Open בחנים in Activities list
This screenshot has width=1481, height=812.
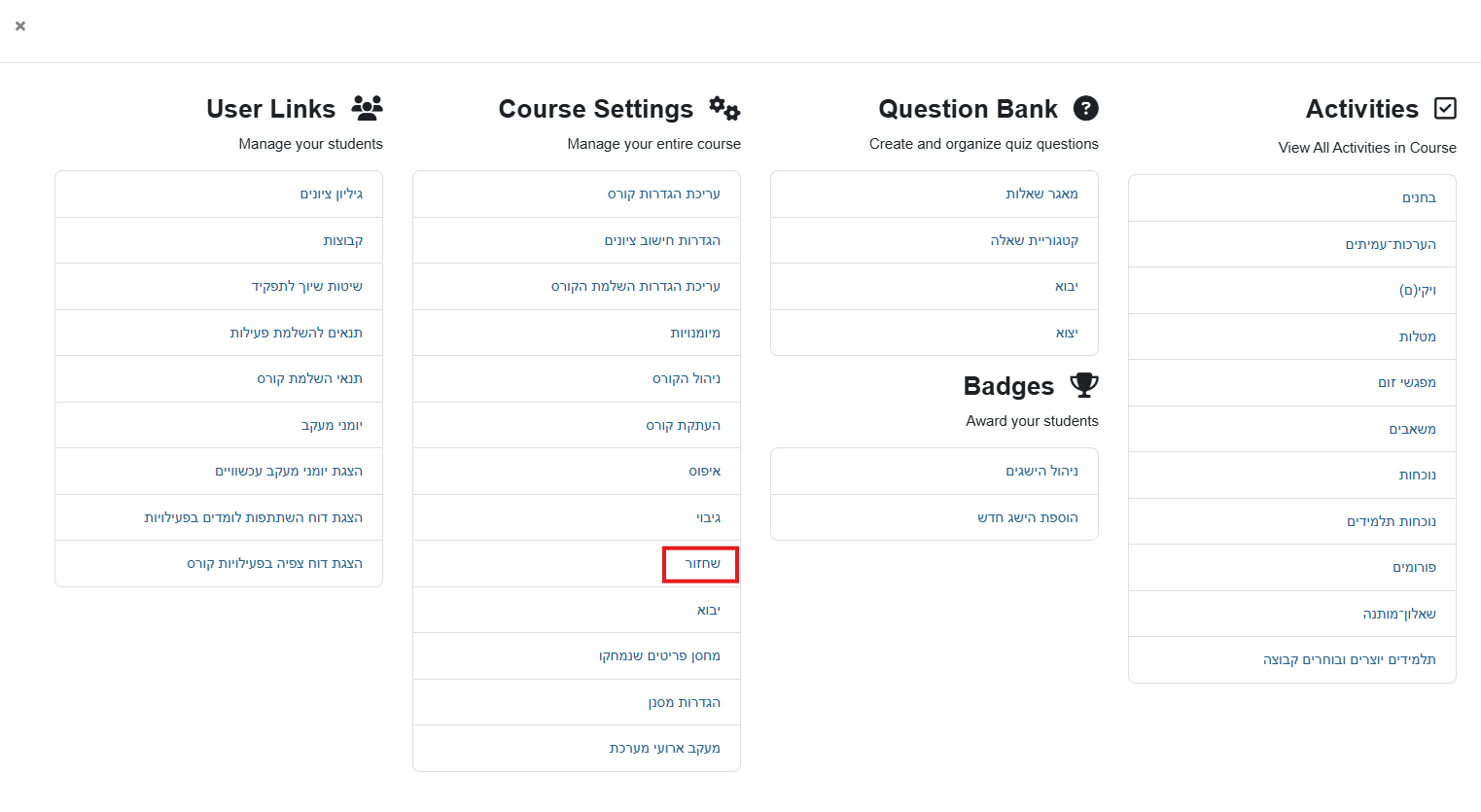click(1419, 198)
